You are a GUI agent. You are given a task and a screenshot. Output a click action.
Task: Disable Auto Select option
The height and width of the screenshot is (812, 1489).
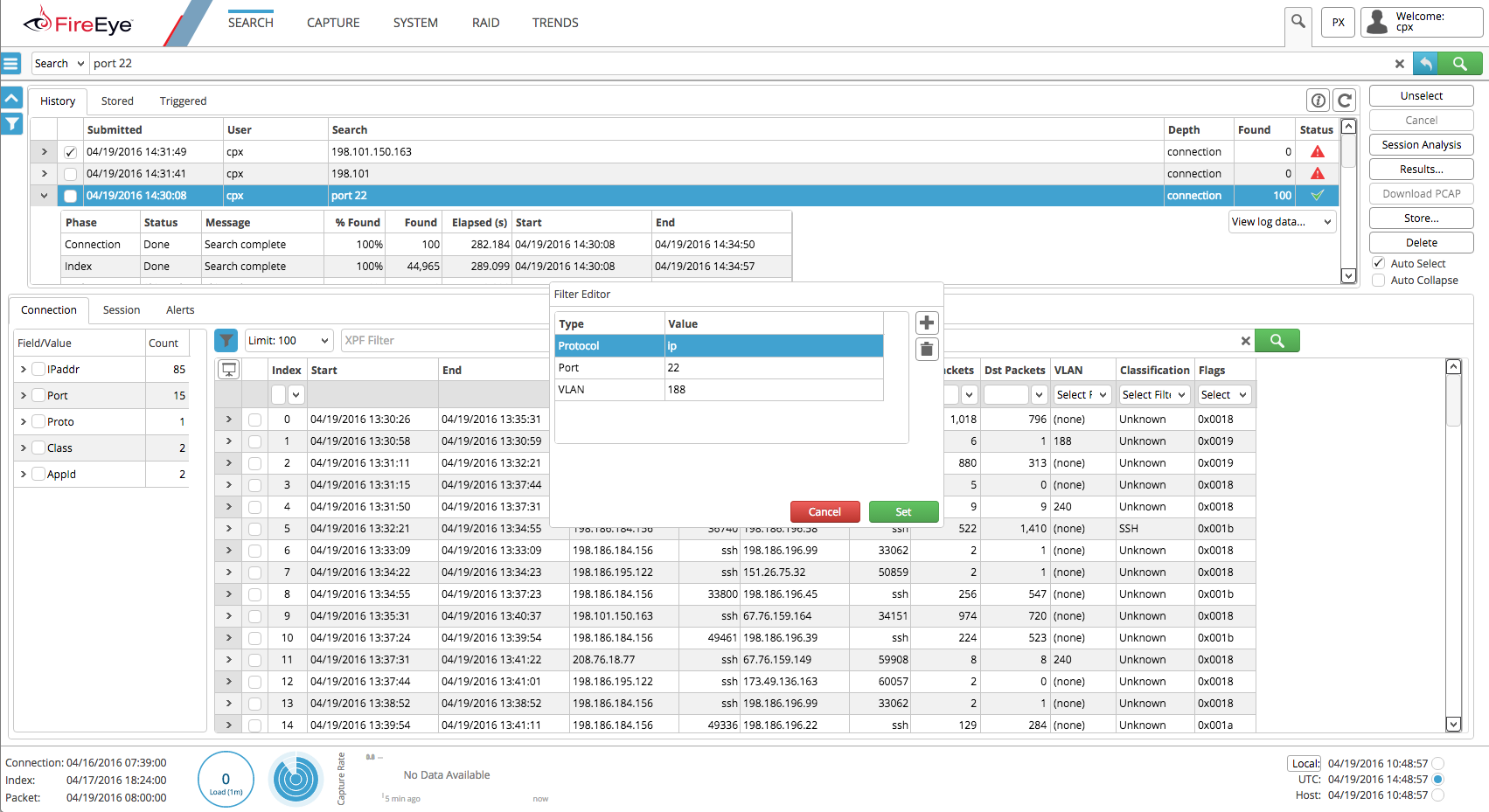click(x=1379, y=263)
